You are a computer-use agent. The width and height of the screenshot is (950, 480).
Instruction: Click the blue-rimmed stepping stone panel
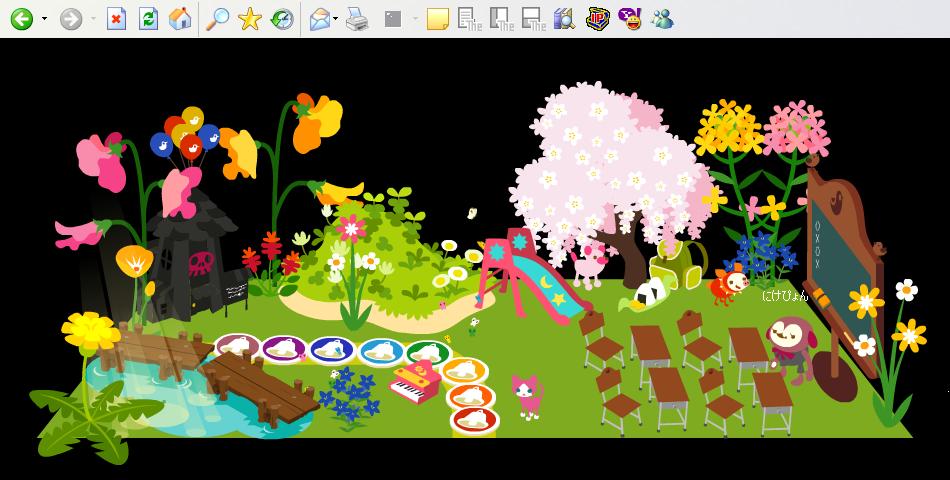click(331, 350)
